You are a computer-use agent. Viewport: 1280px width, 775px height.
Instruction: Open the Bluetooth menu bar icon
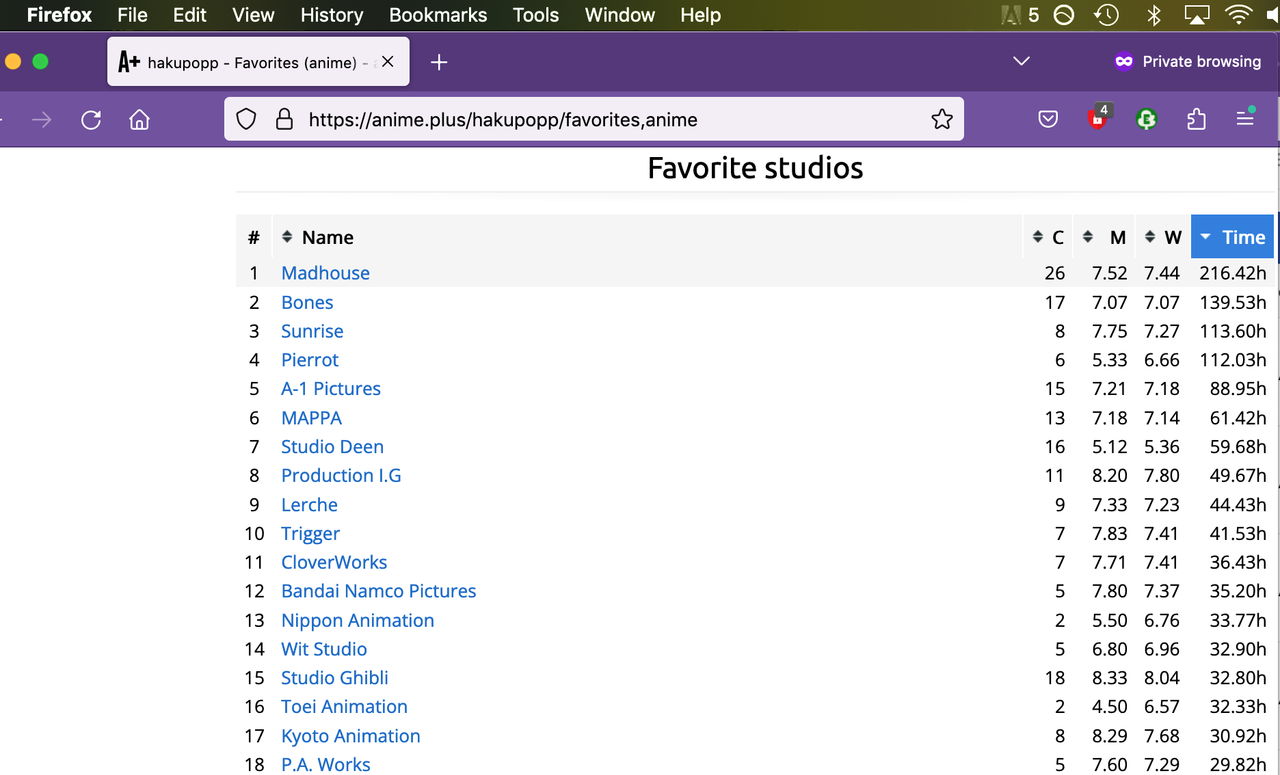click(1153, 15)
